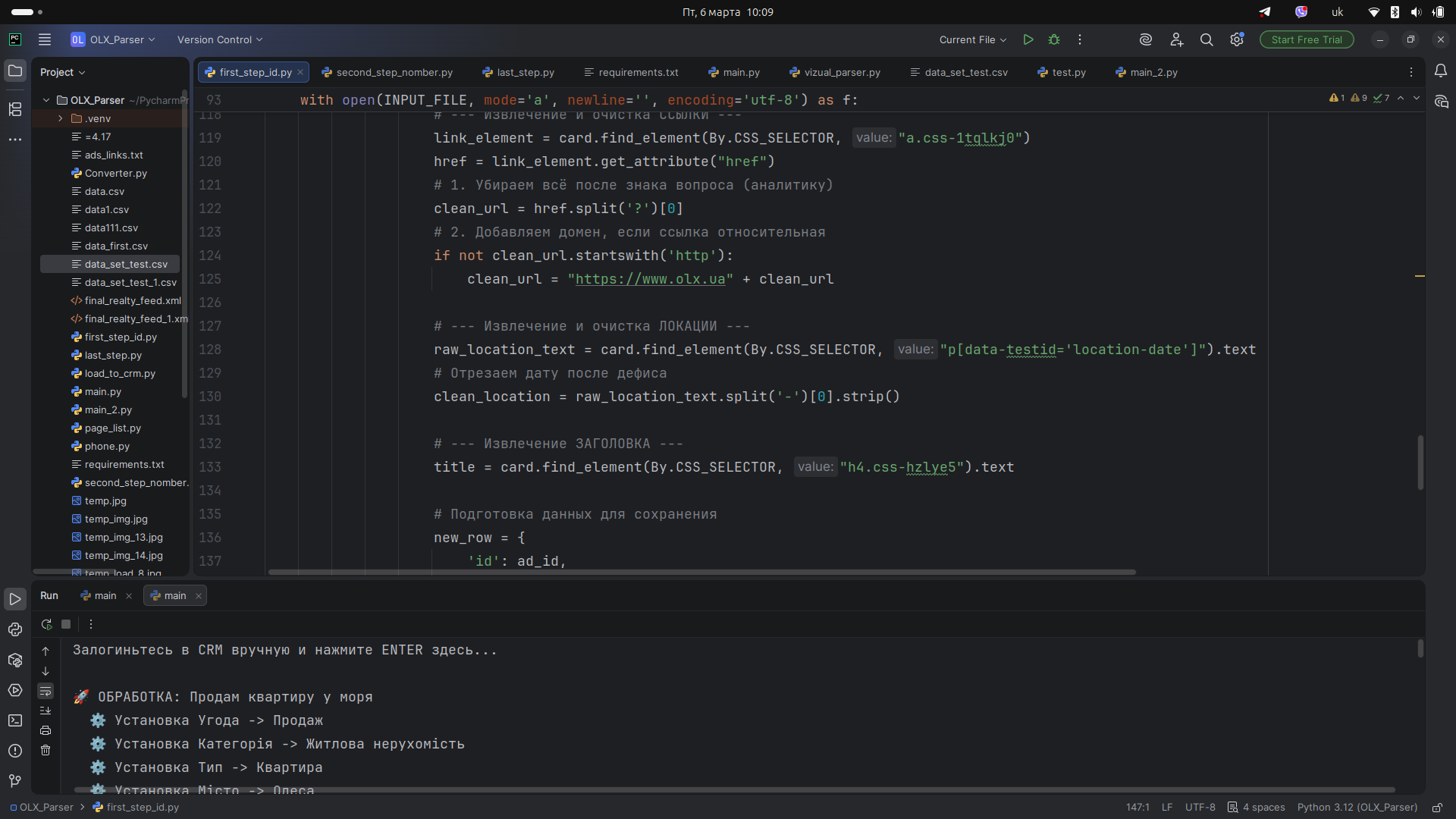Click the editor vertical scrollbar thumb
The image size is (1456, 819).
click(x=1420, y=462)
